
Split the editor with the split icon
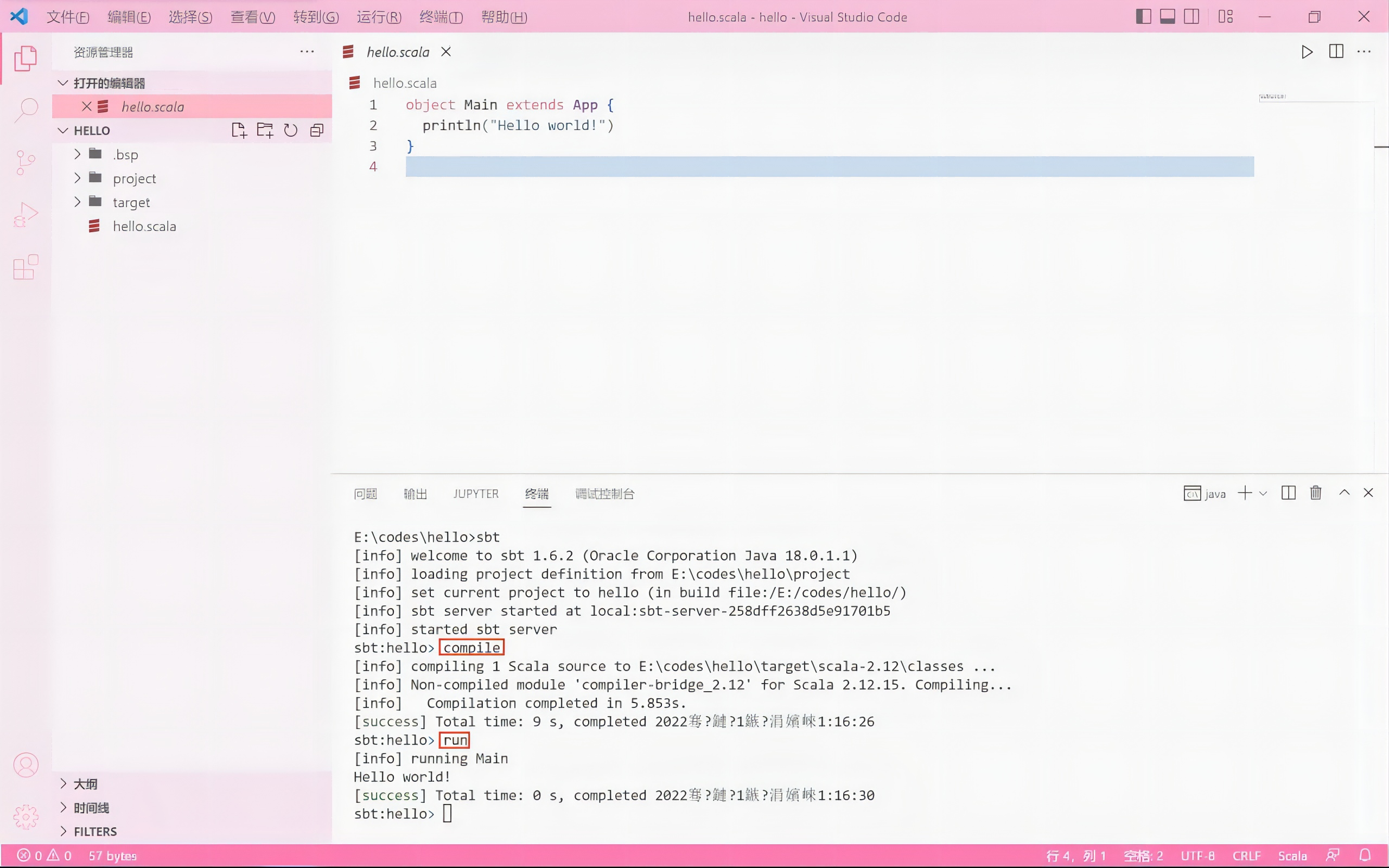[1335, 52]
